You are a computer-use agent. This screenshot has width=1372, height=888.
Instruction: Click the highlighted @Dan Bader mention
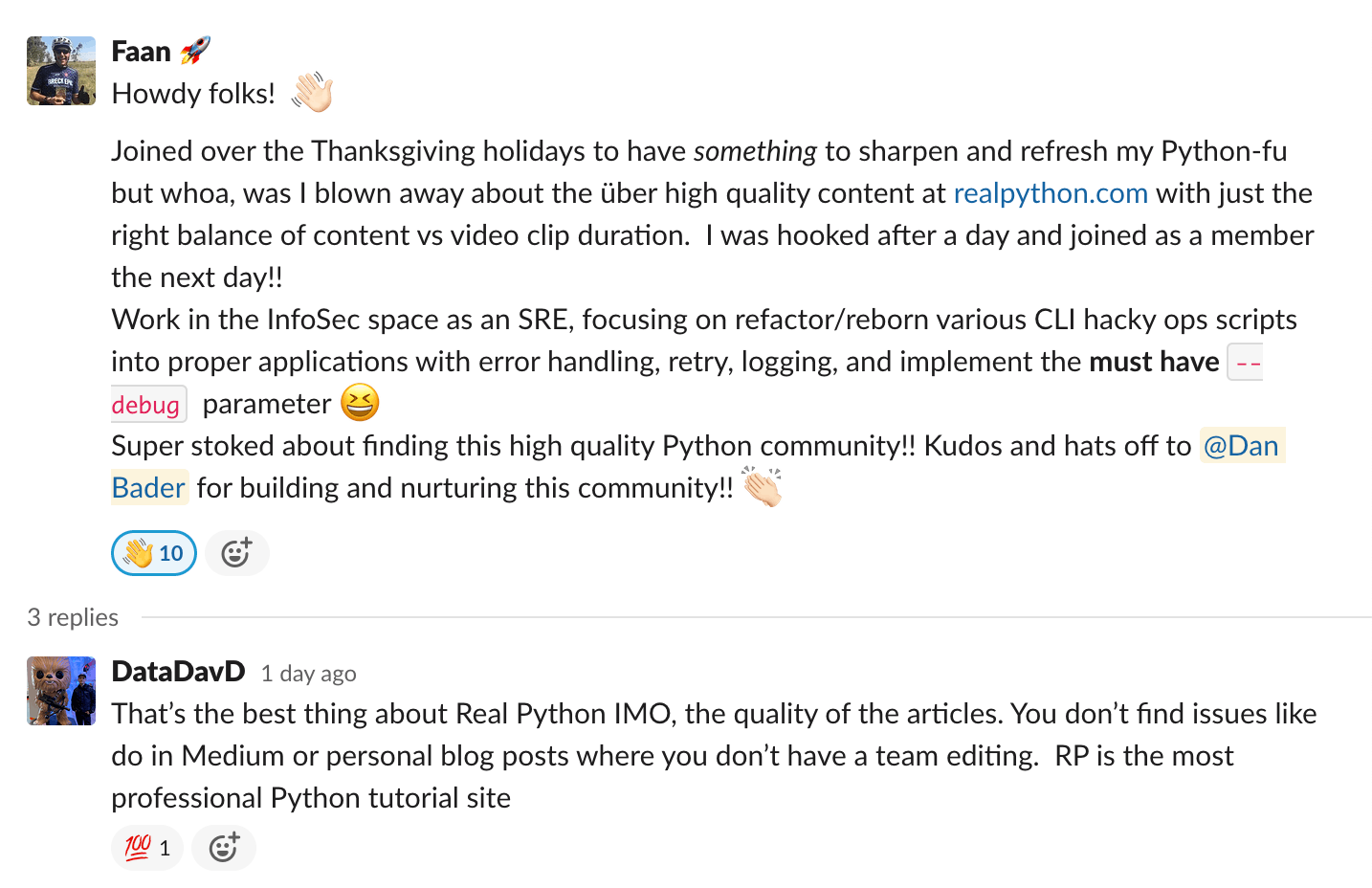pyautogui.click(x=1241, y=444)
